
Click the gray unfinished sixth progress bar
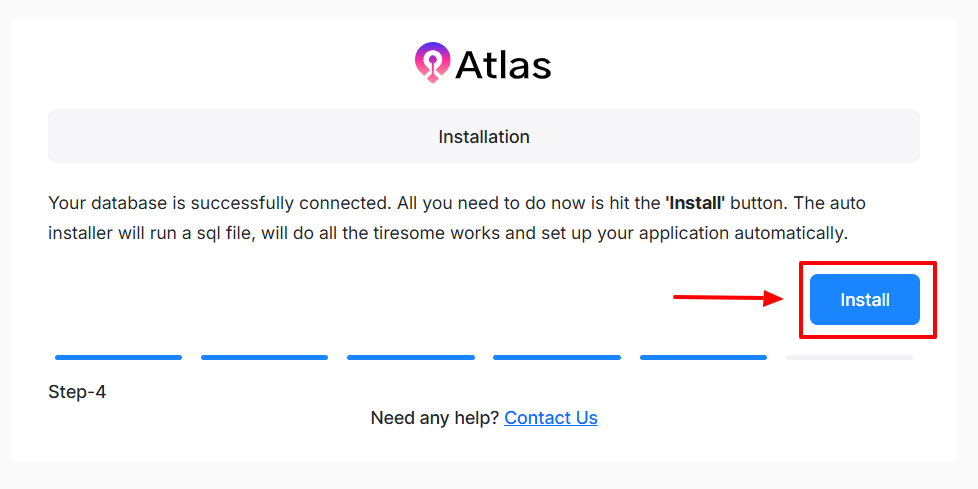(849, 357)
